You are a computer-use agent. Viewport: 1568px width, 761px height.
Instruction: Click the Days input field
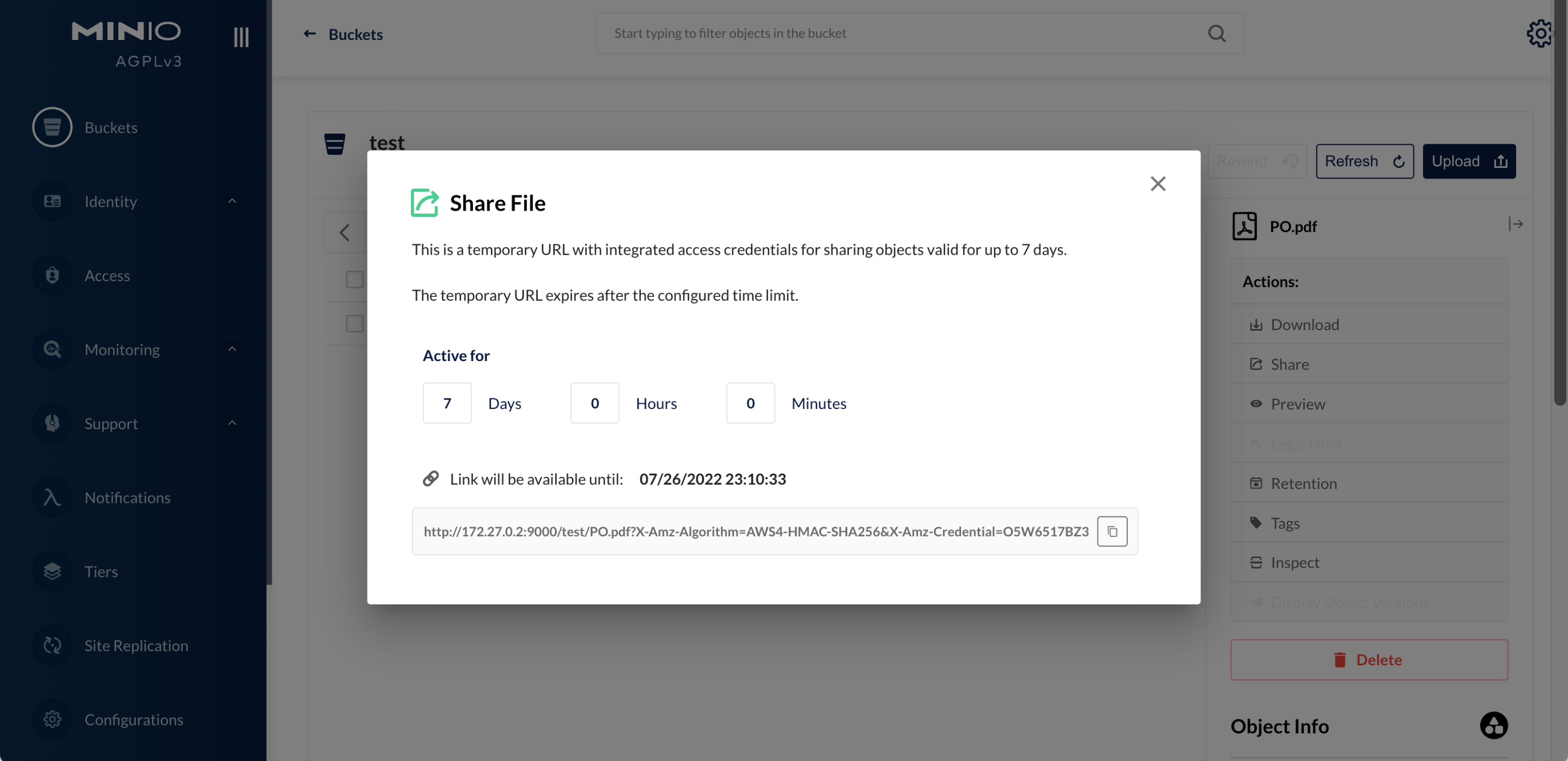pos(447,403)
